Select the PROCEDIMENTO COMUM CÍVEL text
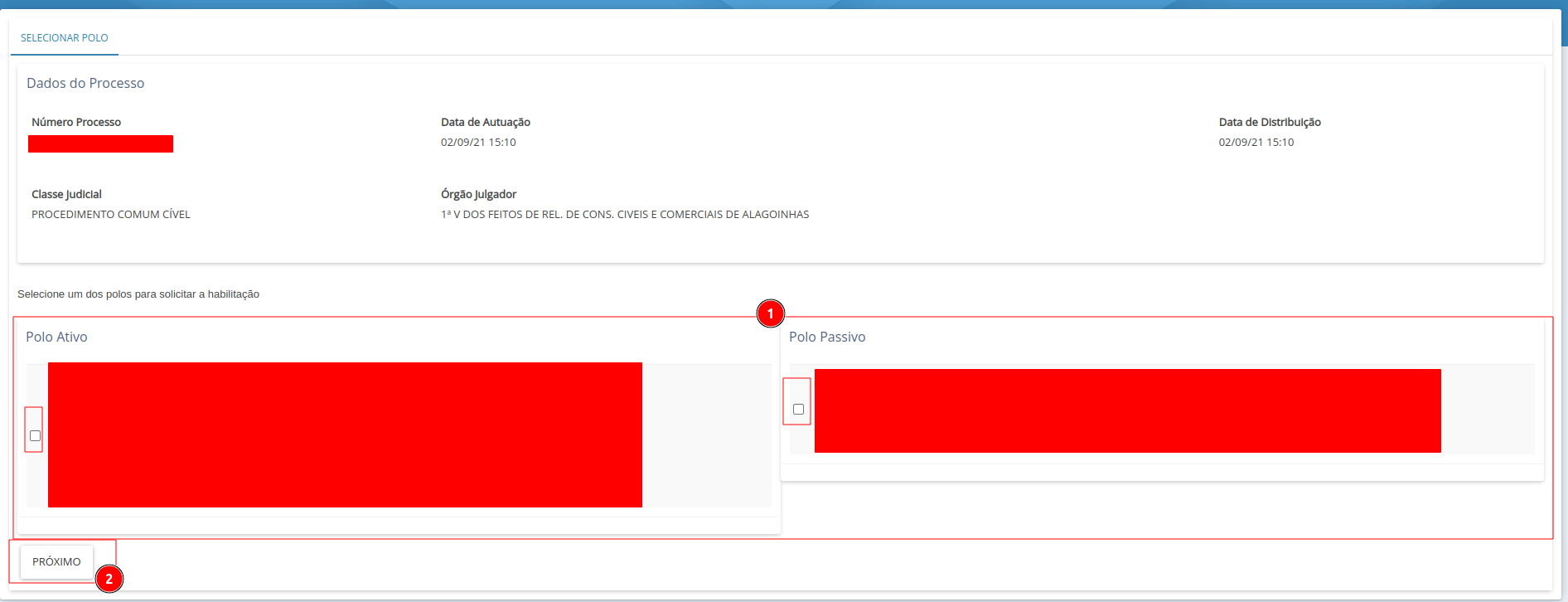 coord(111,215)
